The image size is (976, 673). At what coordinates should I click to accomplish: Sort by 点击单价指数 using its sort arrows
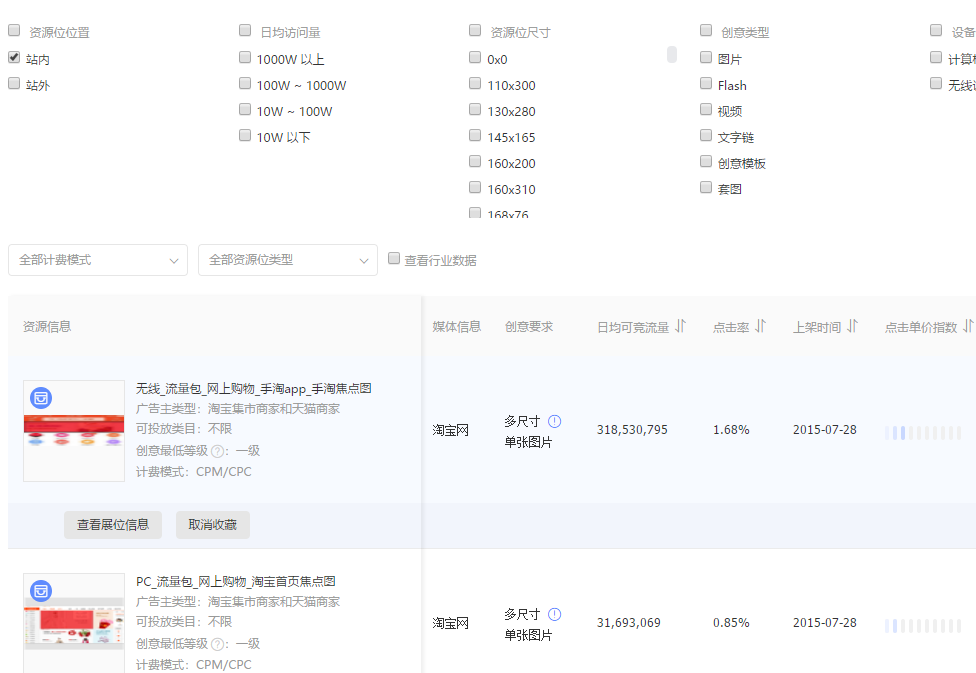pyautogui.click(x=968, y=326)
